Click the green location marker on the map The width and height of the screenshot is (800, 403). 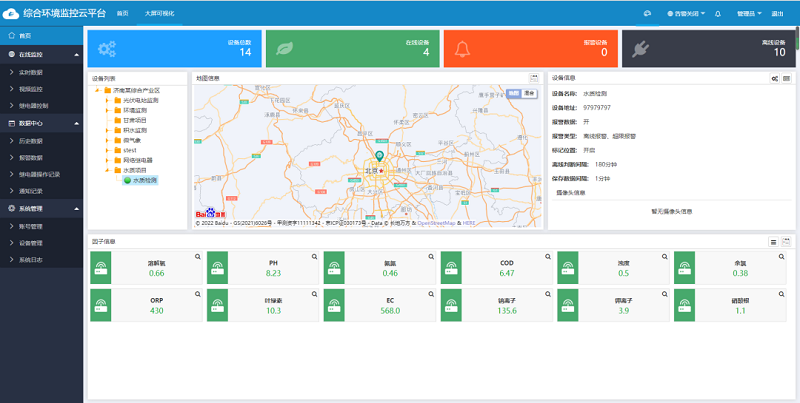pos(379,157)
